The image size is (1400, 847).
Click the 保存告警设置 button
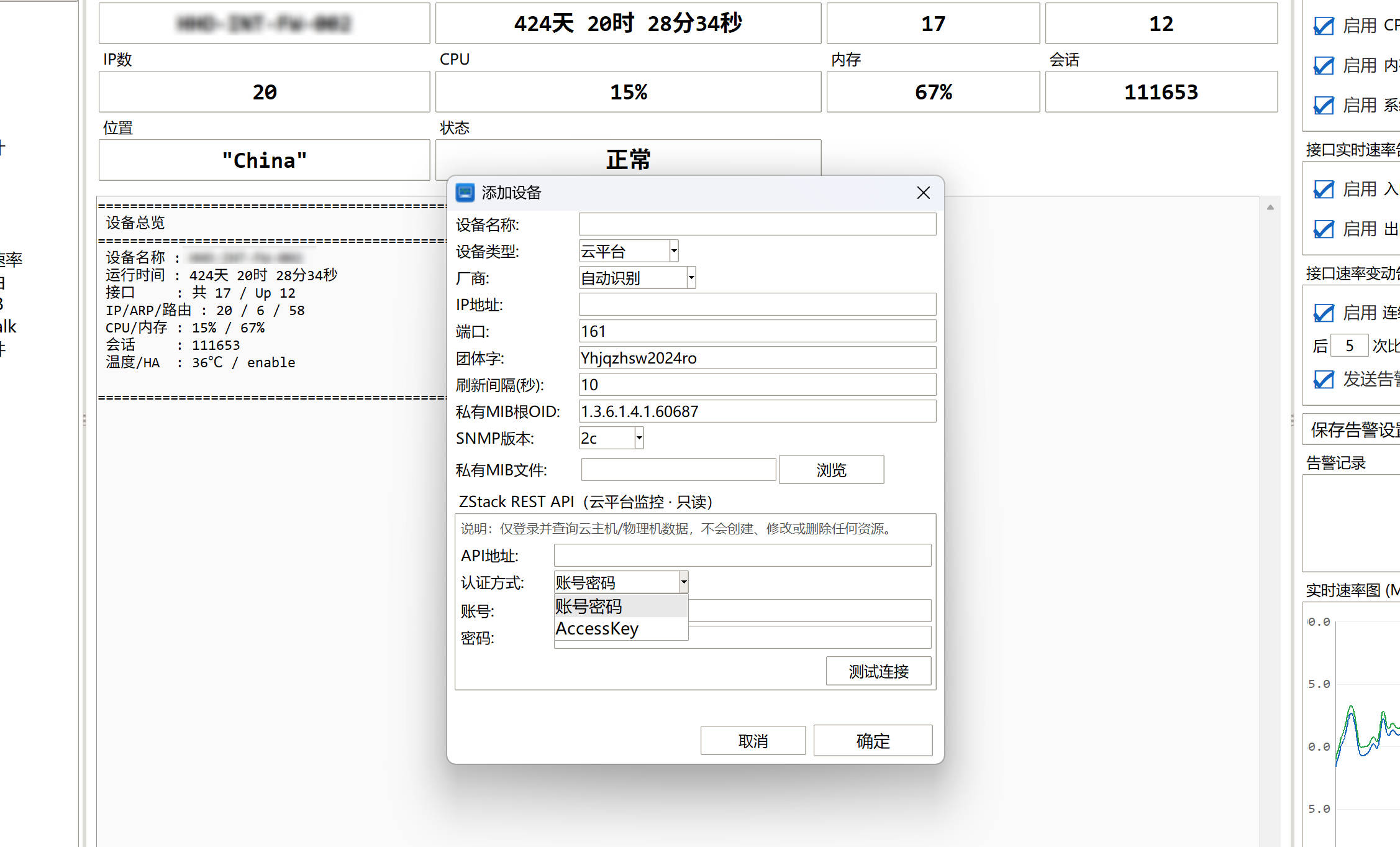1352,429
